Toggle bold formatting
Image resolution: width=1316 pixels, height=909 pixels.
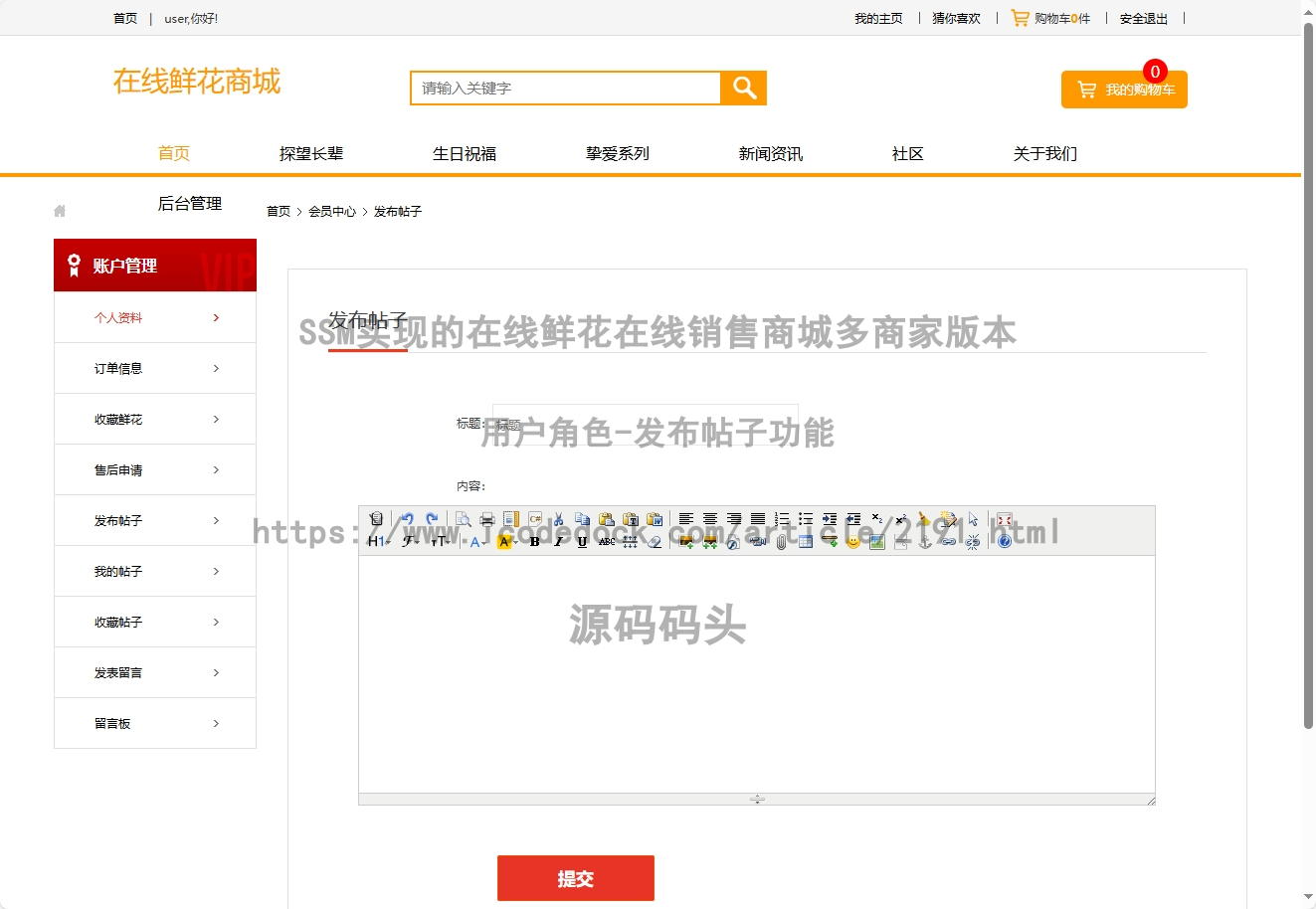(x=535, y=542)
